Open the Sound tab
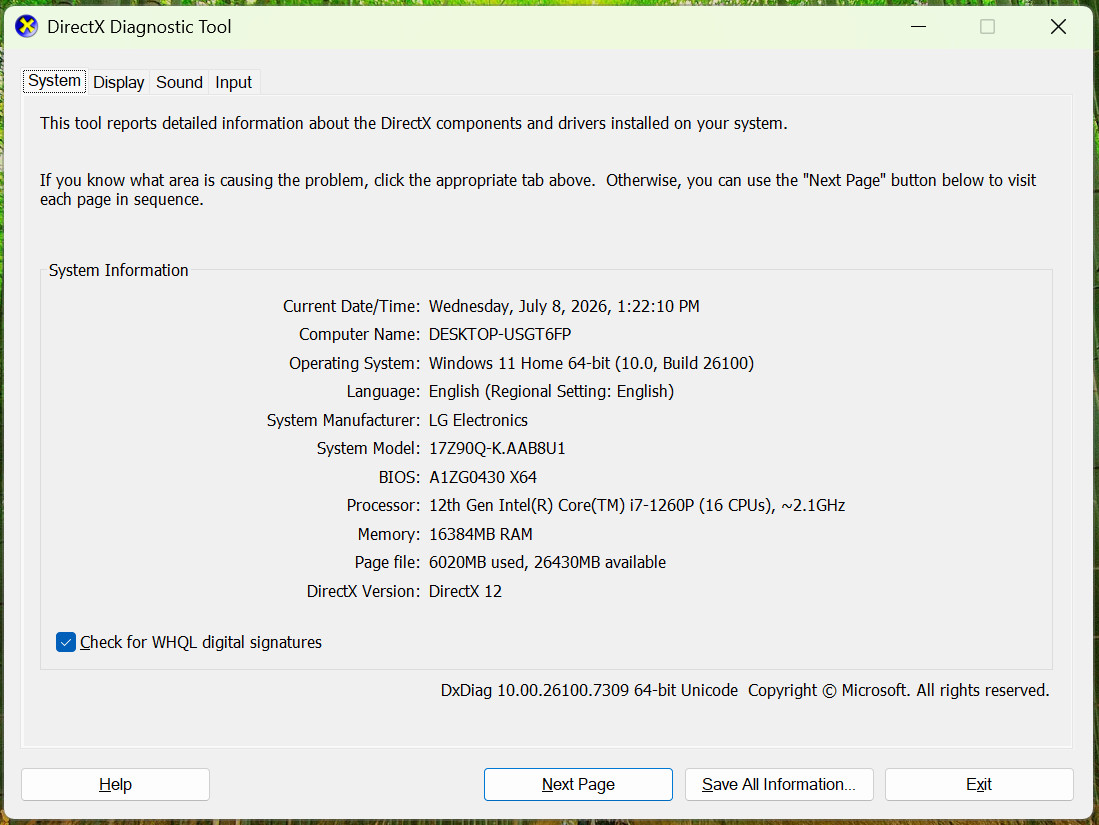The image size is (1099, 825). pyautogui.click(x=179, y=83)
